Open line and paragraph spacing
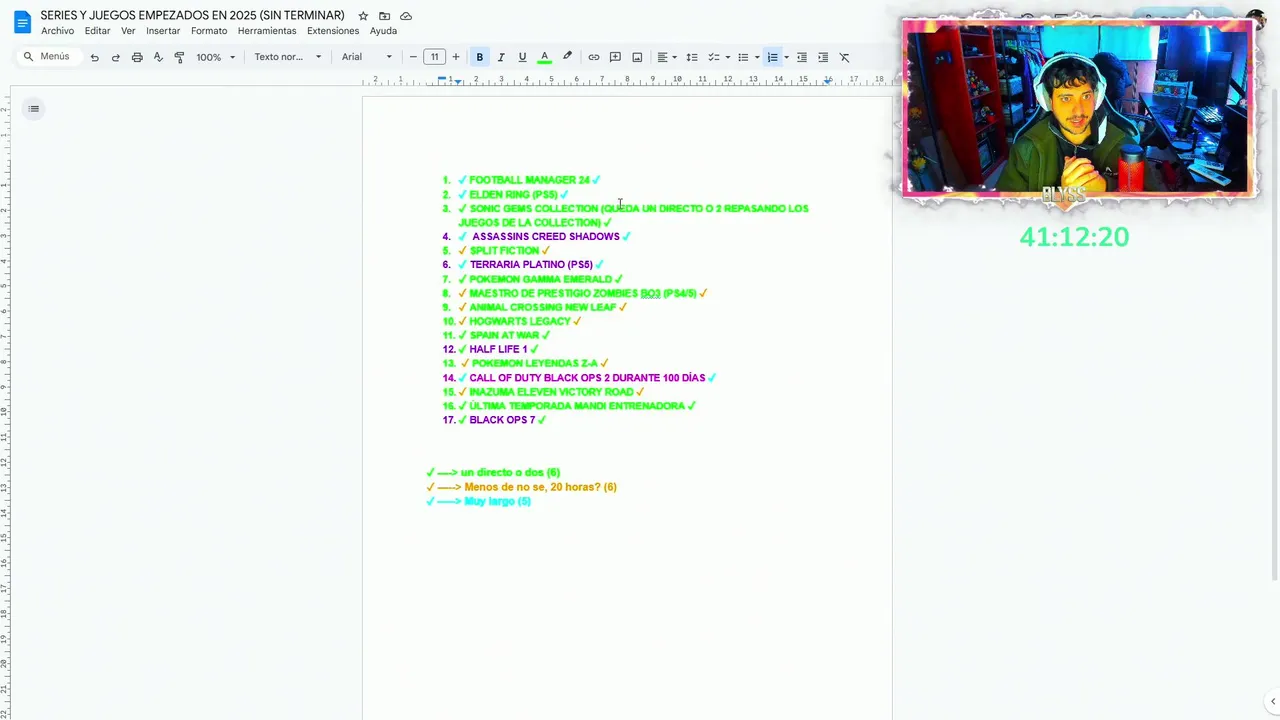The height and width of the screenshot is (720, 1280). [x=691, y=57]
